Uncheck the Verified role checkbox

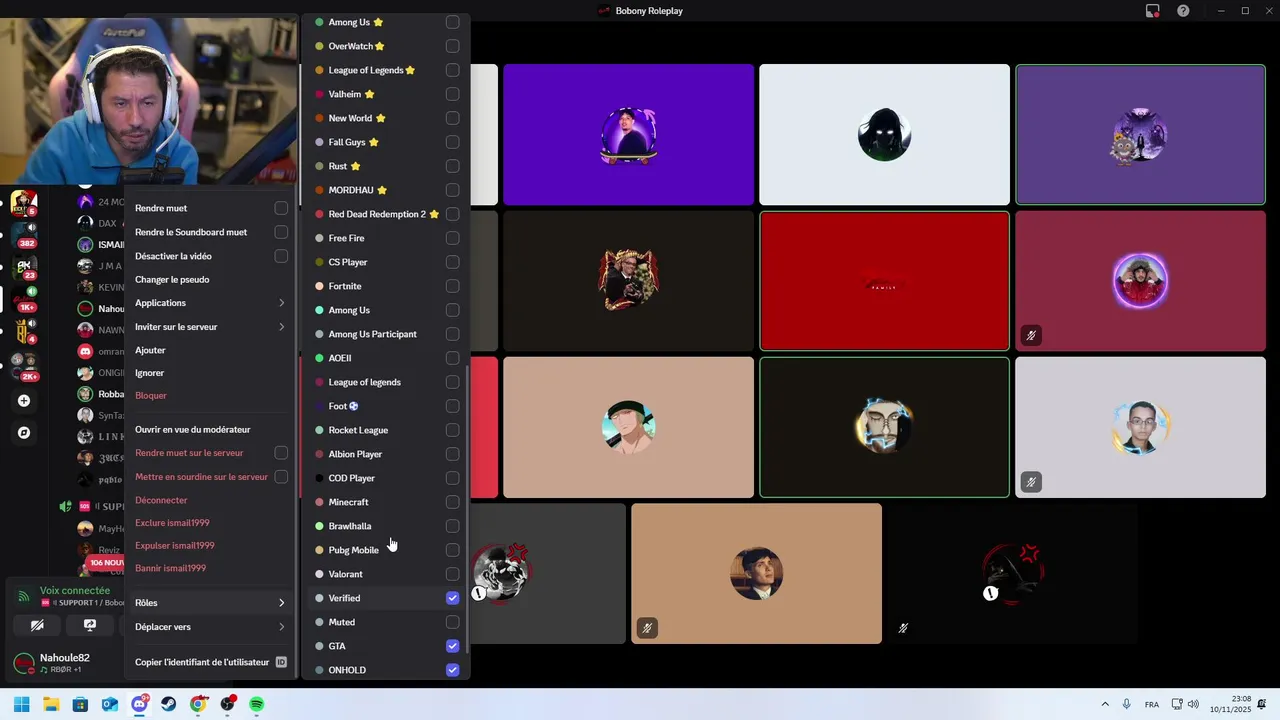pyautogui.click(x=452, y=598)
